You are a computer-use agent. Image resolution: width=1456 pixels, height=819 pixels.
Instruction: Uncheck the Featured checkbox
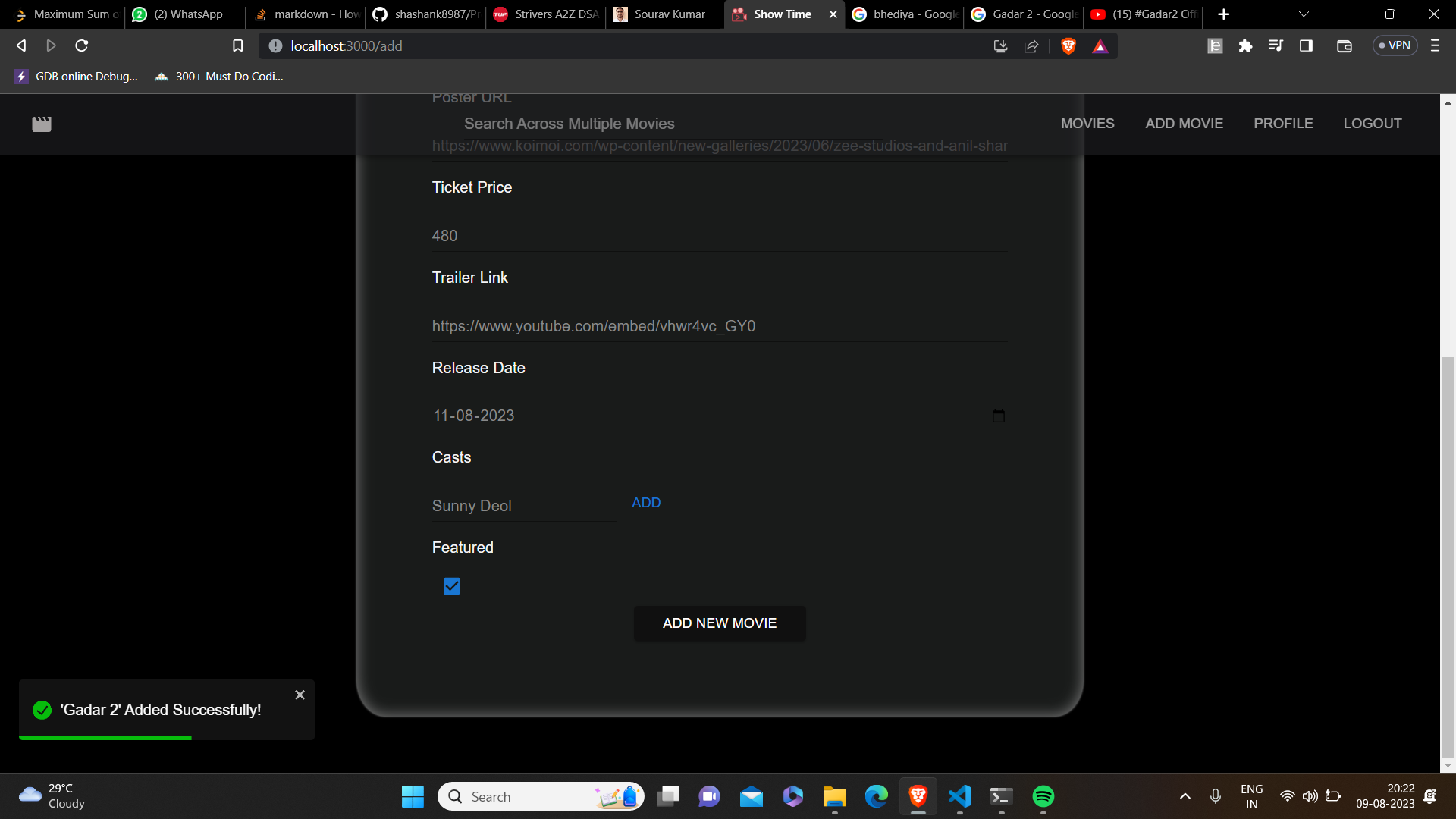point(452,586)
